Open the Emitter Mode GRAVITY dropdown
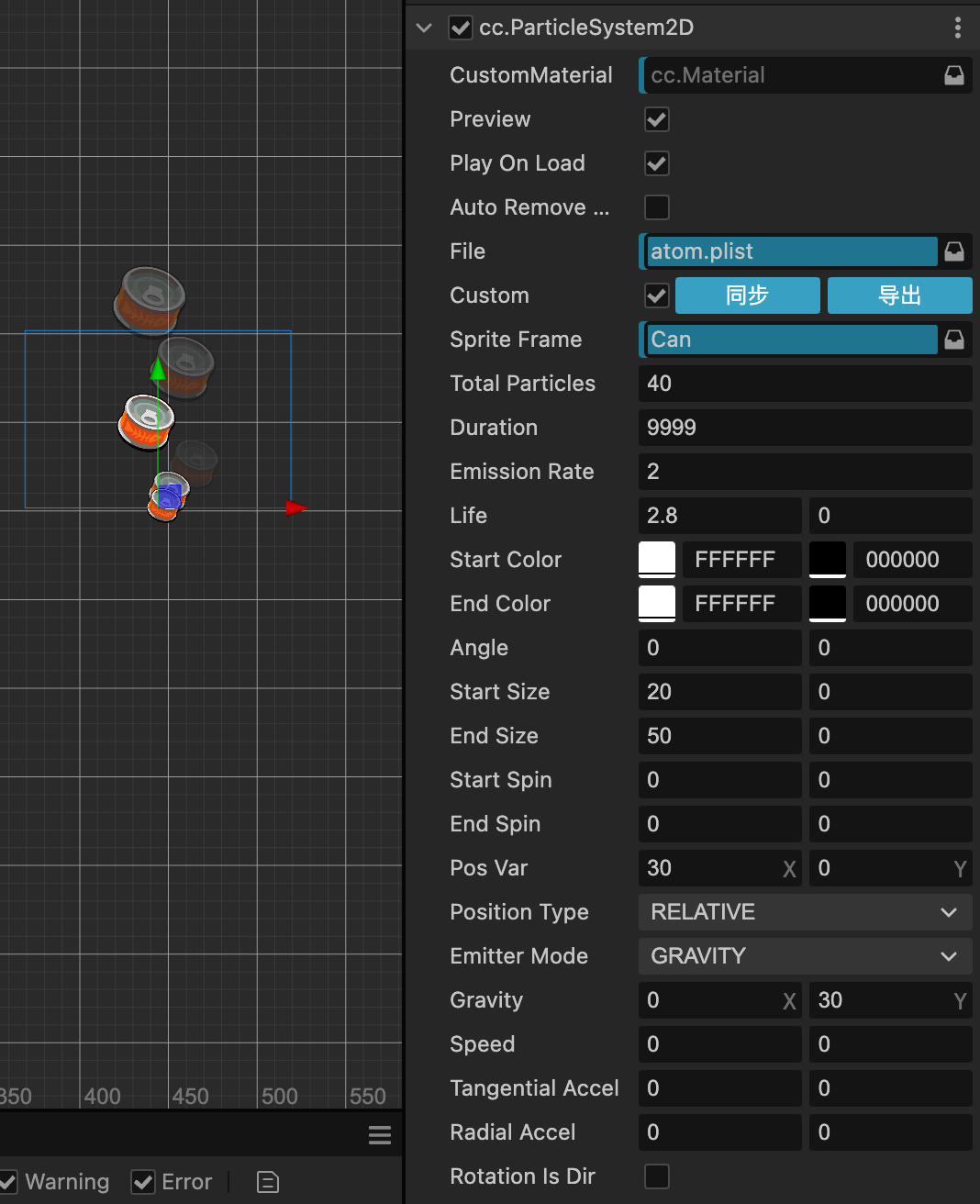Image resolution: width=980 pixels, height=1204 pixels. (x=806, y=956)
